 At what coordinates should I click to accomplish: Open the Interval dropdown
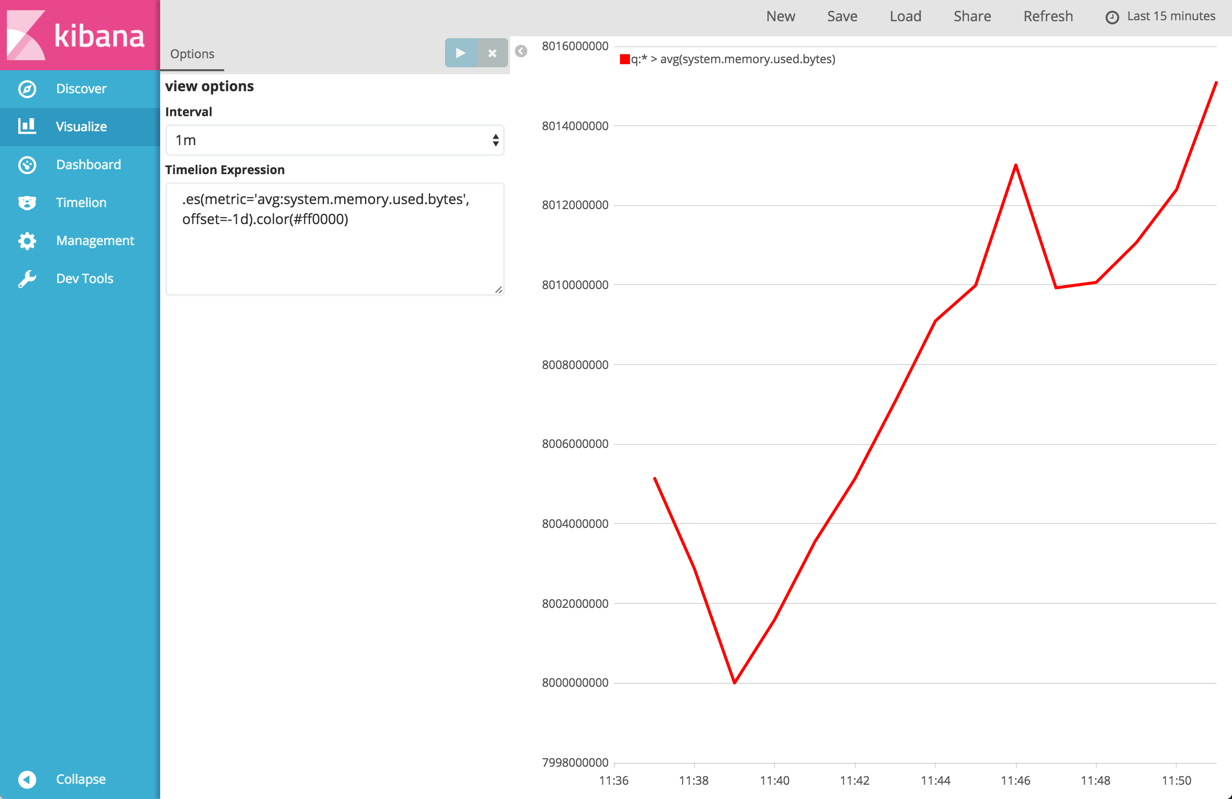pos(334,140)
